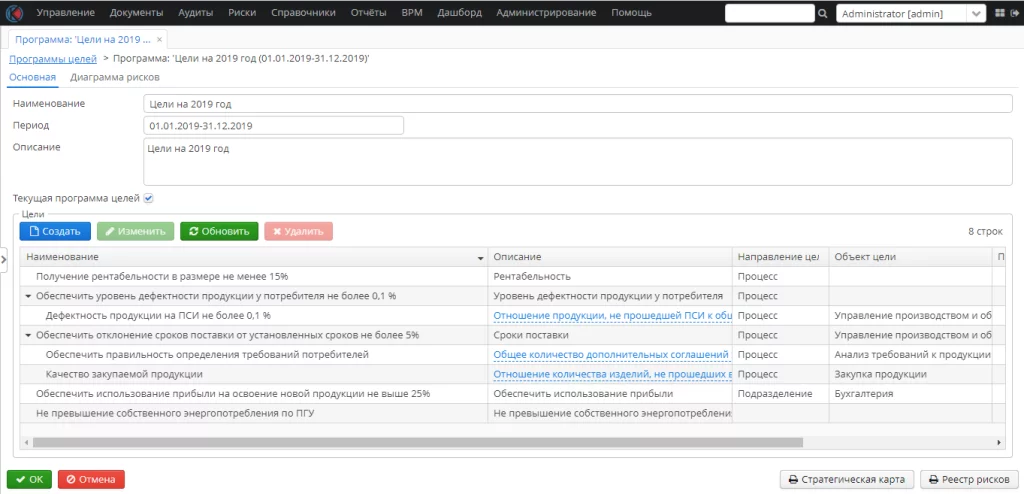
Task: Toggle the Текущая программа целей checkbox
Action: coord(148,198)
